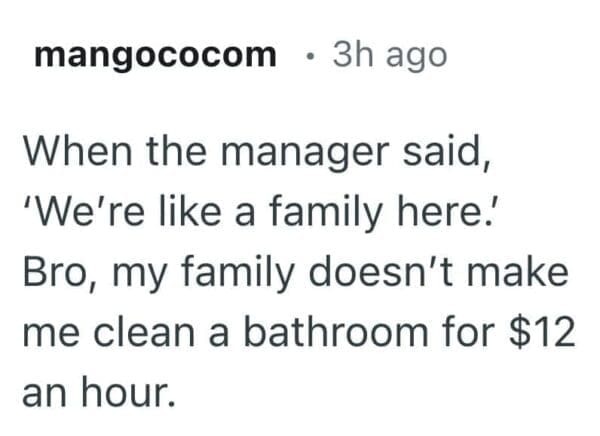
Task: Open the mangococom user profile
Action: click(154, 54)
